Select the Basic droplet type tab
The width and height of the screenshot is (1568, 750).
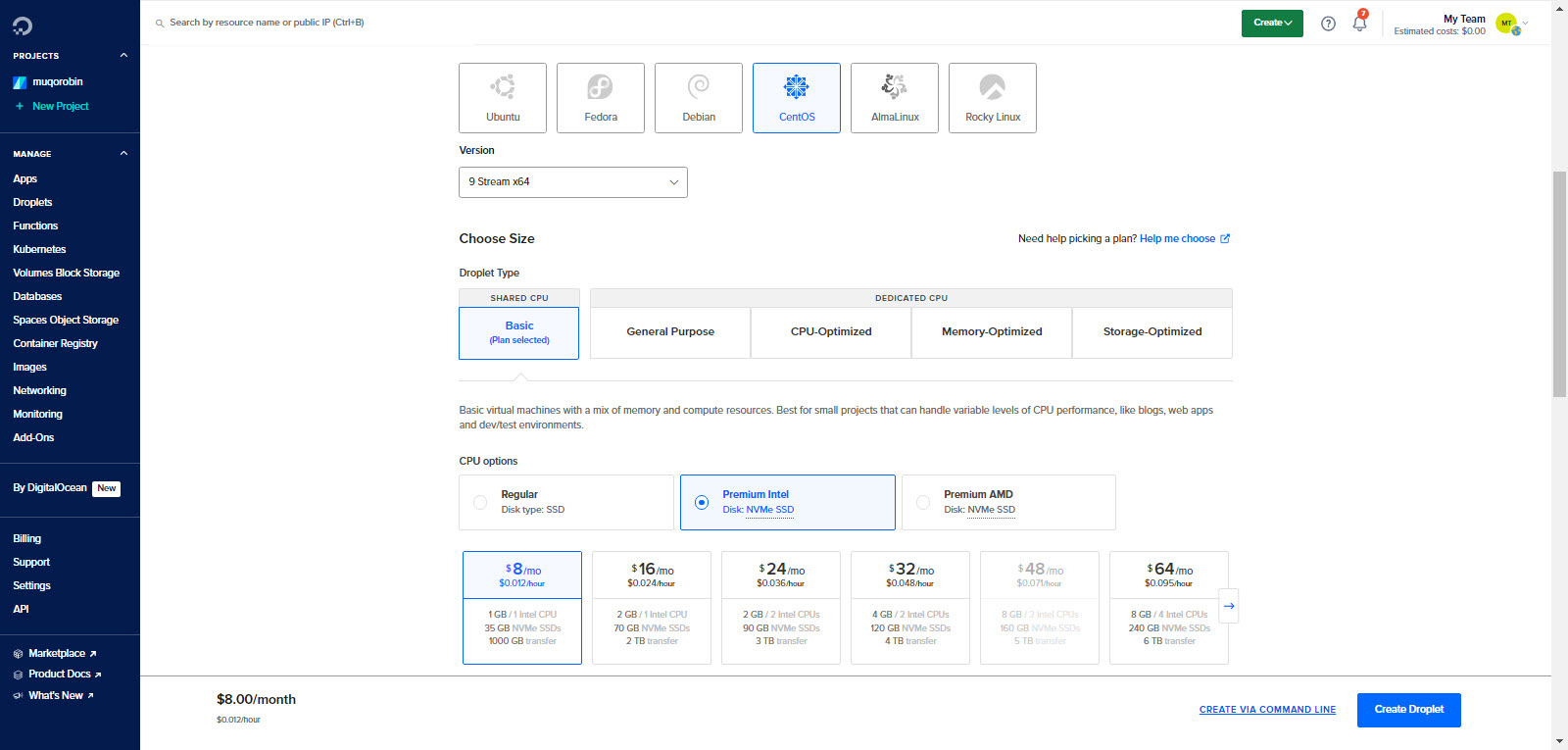(x=519, y=333)
